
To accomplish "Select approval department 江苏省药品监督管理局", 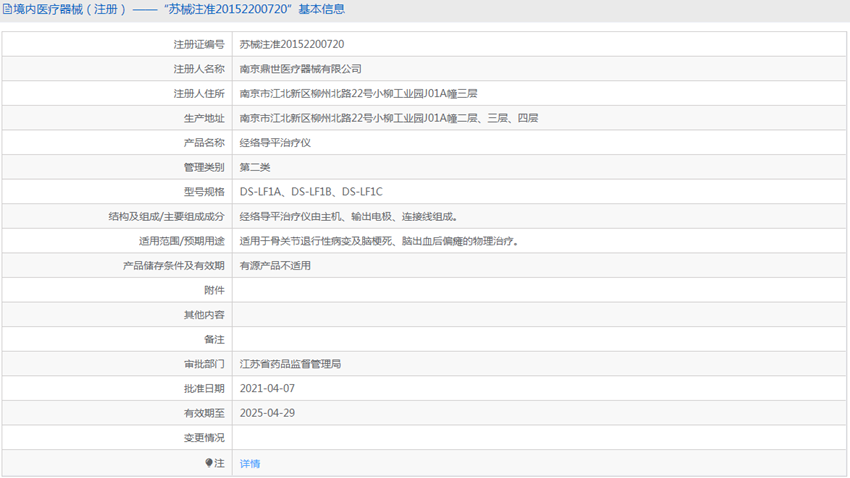I will coord(290,364).
